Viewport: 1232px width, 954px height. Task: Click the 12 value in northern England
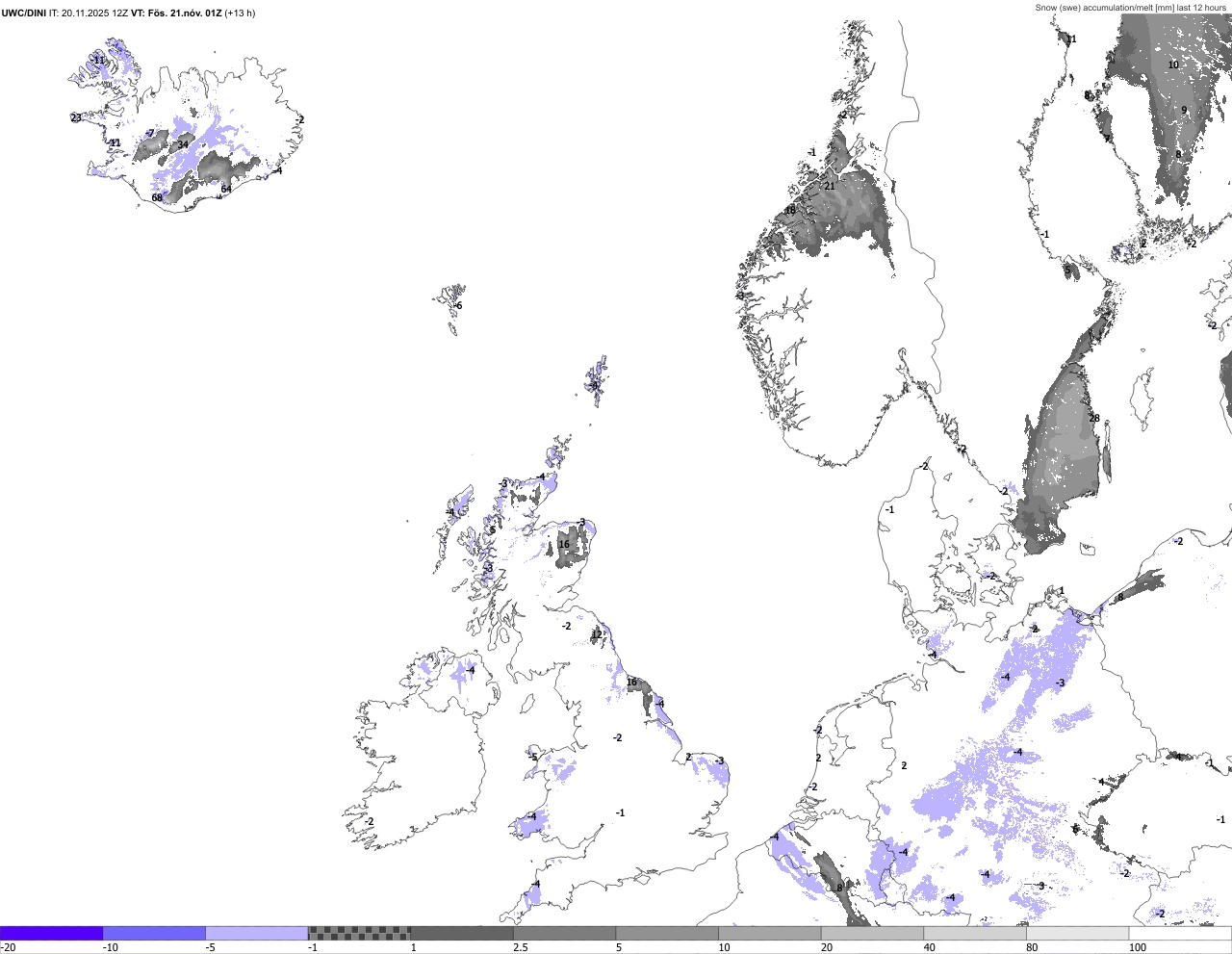[597, 634]
